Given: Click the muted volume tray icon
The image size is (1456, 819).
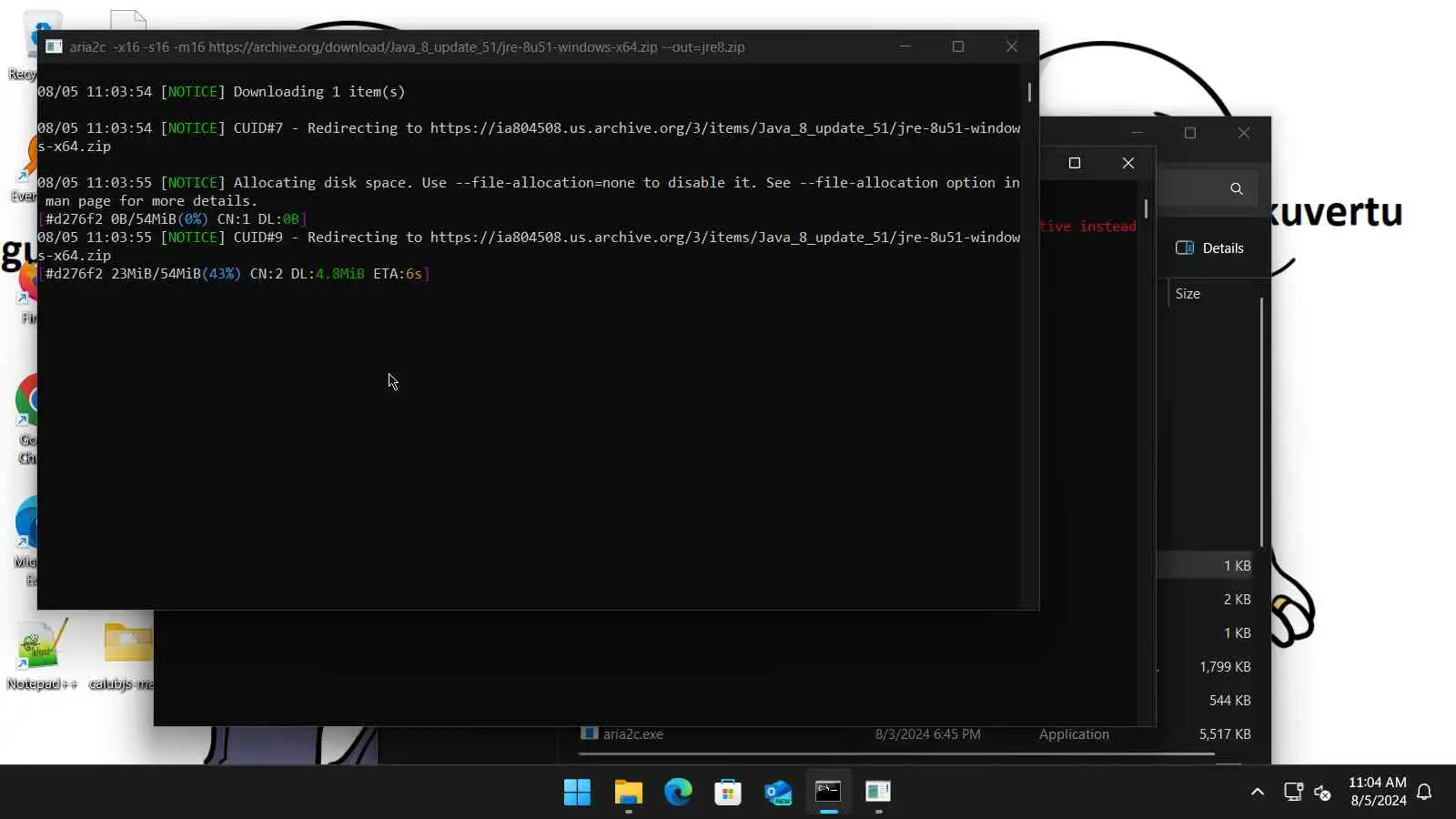Looking at the screenshot, I should [x=1323, y=792].
